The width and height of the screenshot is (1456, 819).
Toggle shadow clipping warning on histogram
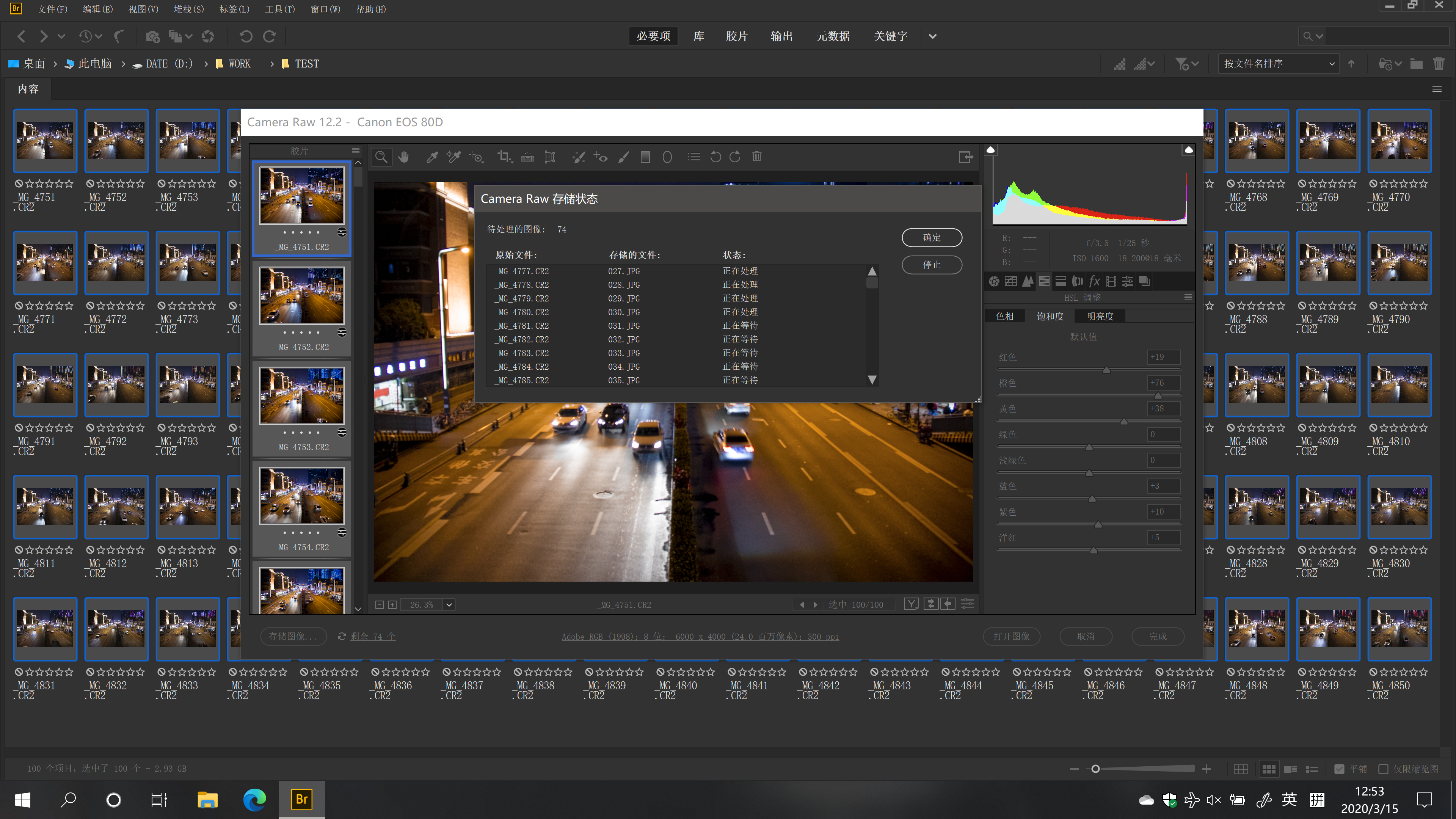(991, 150)
